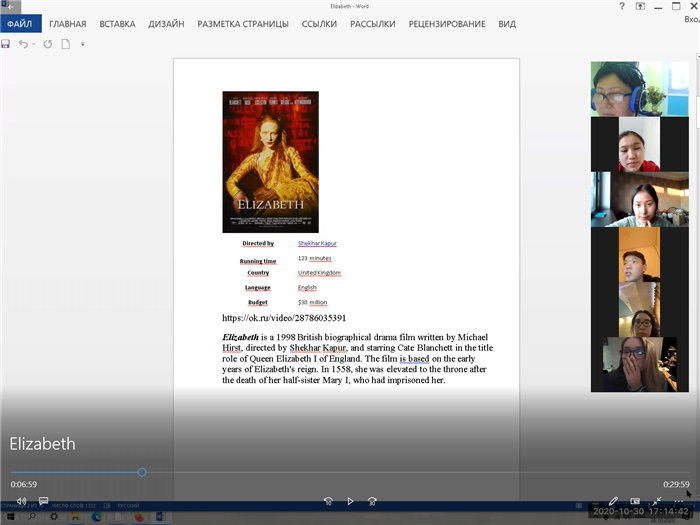This screenshot has height=525, width=700.
Task: Switch to the ВСТАВКА ribbon tab
Action: point(117,24)
